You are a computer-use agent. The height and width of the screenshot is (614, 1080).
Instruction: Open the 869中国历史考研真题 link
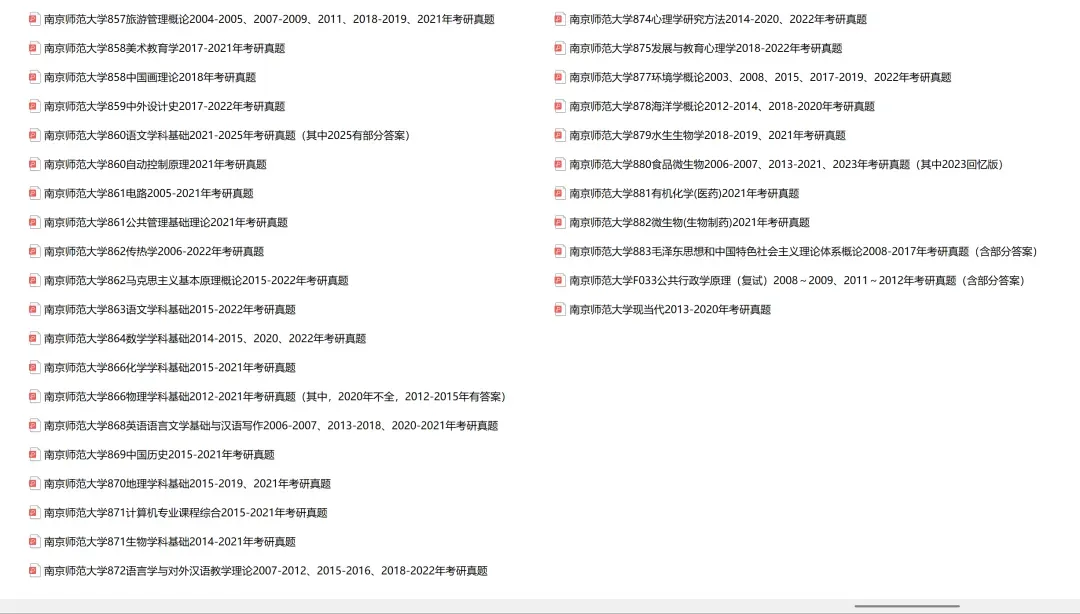tap(160, 454)
